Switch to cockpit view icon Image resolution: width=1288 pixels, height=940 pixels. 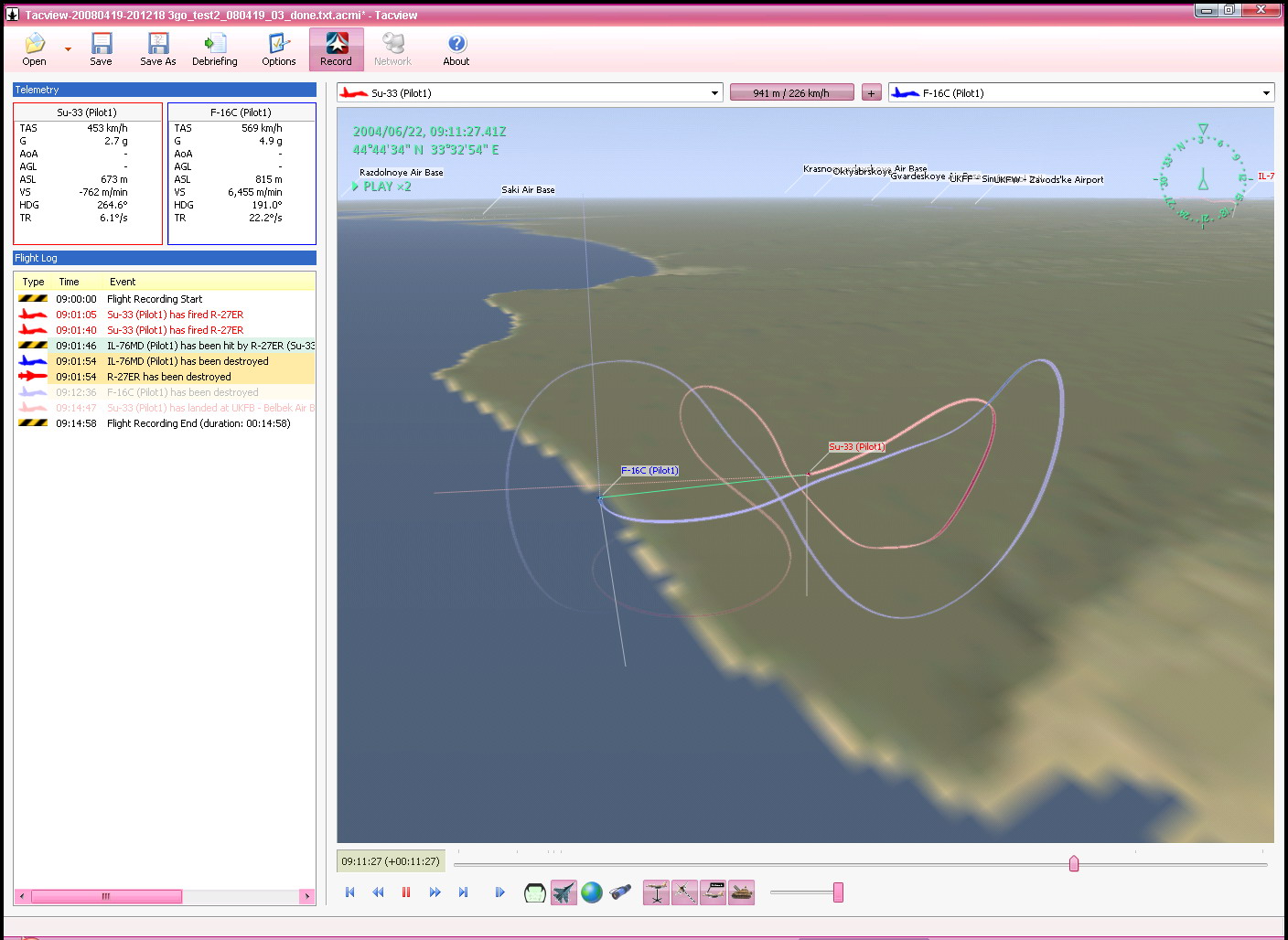coord(535,892)
